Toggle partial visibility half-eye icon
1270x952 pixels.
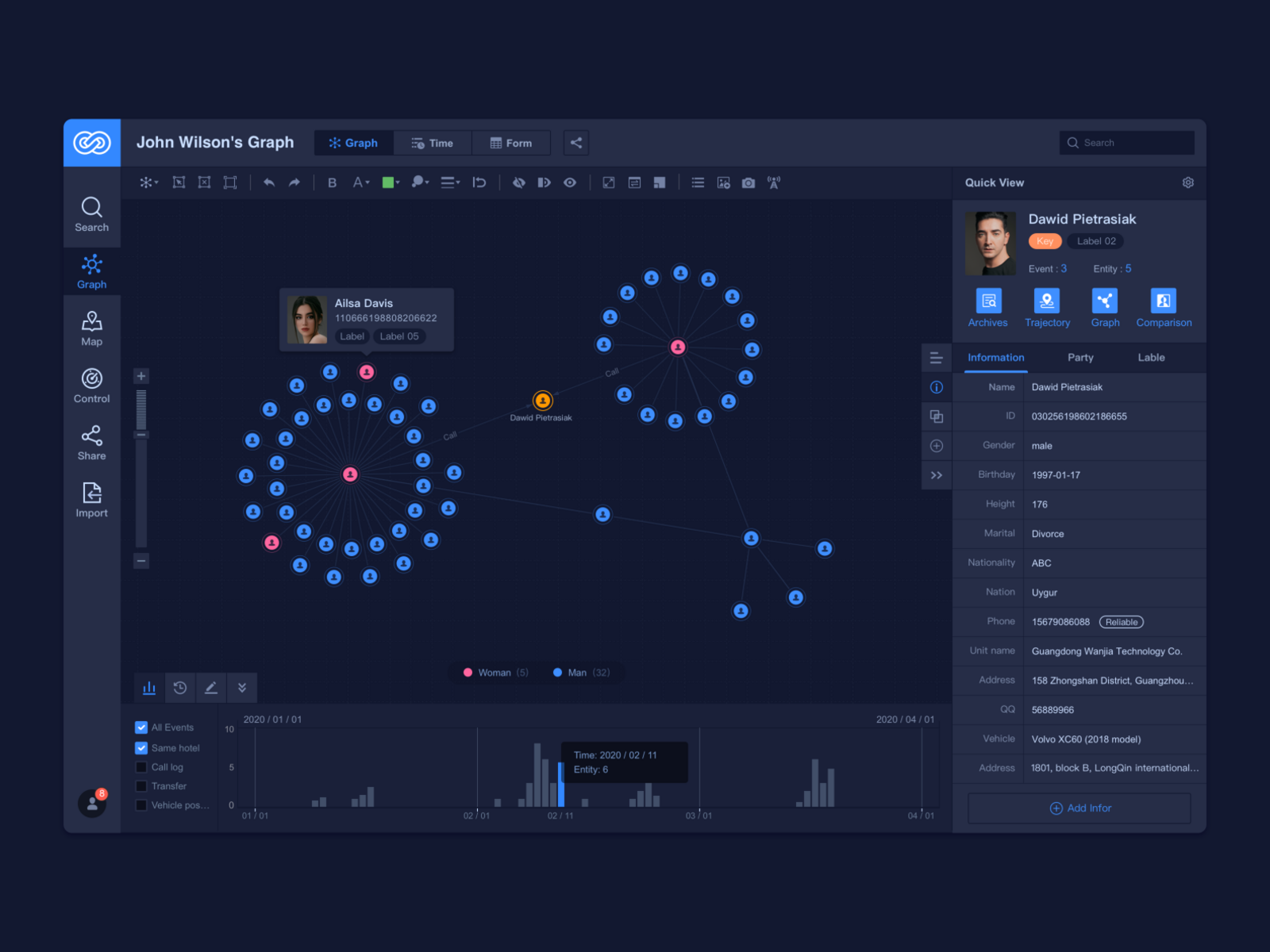tap(545, 182)
